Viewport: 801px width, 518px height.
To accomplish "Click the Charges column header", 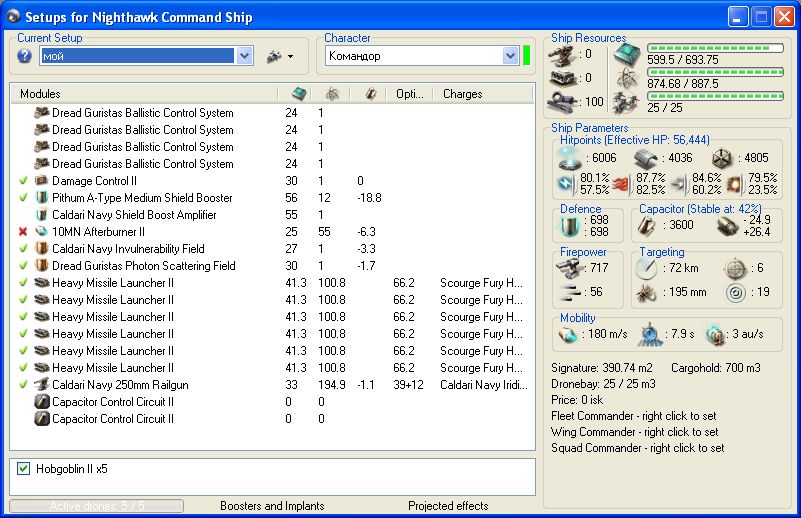I will point(461,94).
